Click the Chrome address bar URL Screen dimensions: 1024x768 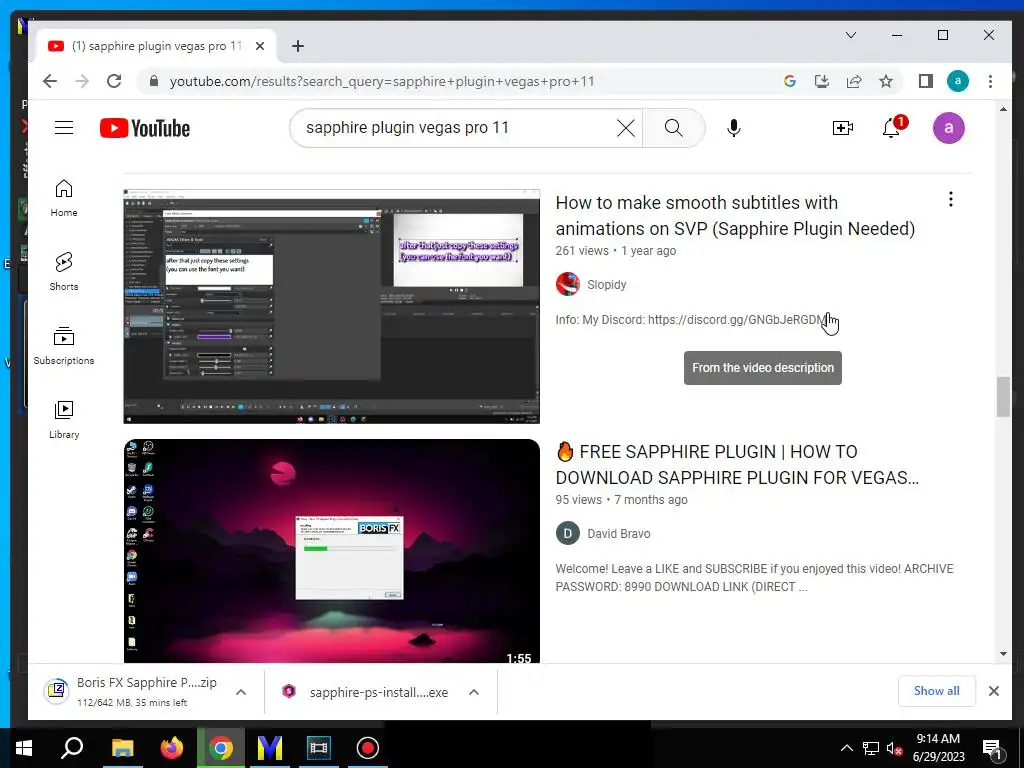[382, 82]
